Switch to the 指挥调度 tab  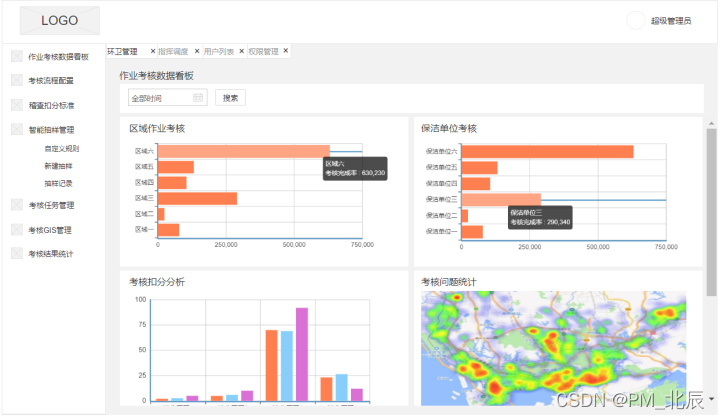coord(173,51)
